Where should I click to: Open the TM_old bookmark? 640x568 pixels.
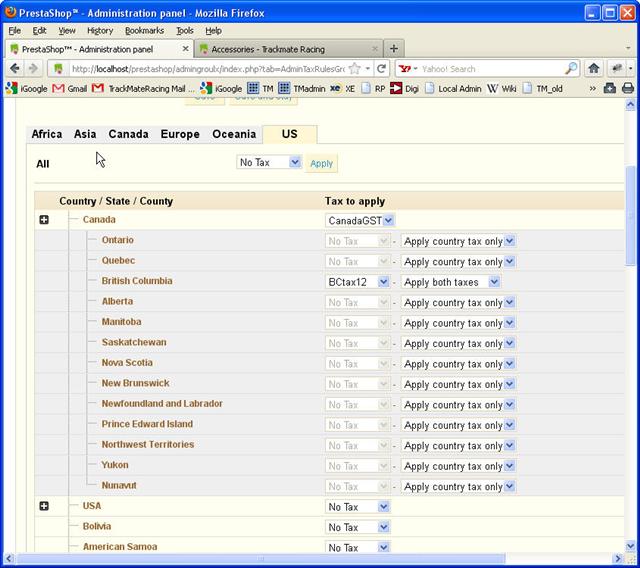543,89
